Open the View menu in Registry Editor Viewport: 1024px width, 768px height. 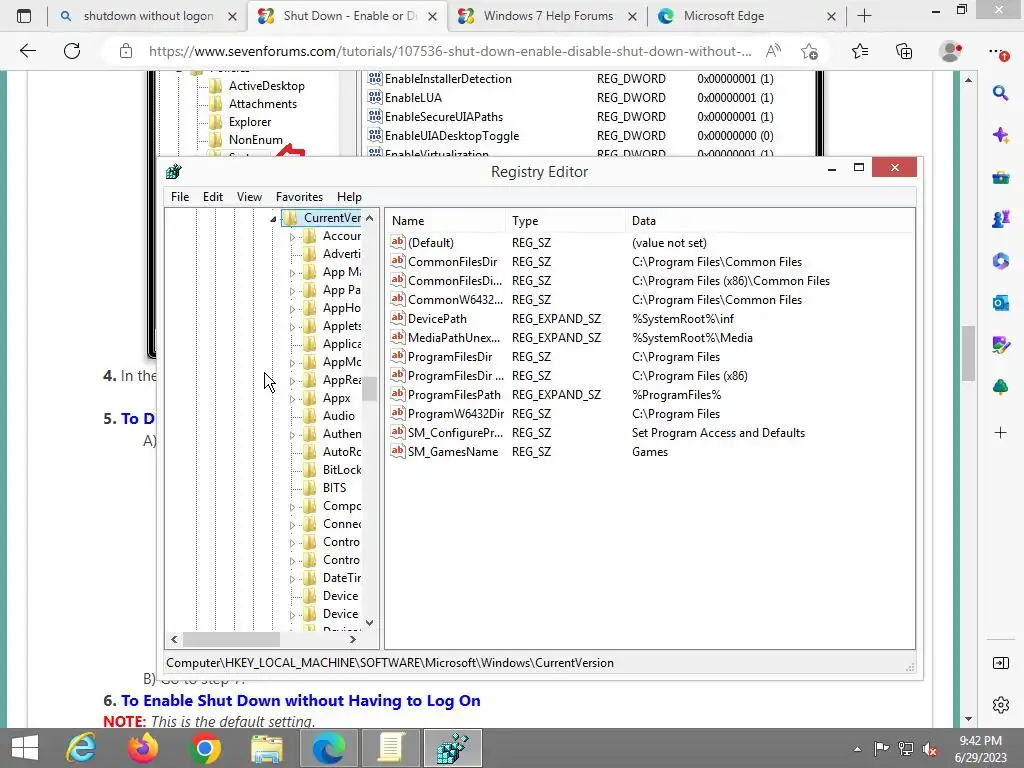[x=249, y=197]
